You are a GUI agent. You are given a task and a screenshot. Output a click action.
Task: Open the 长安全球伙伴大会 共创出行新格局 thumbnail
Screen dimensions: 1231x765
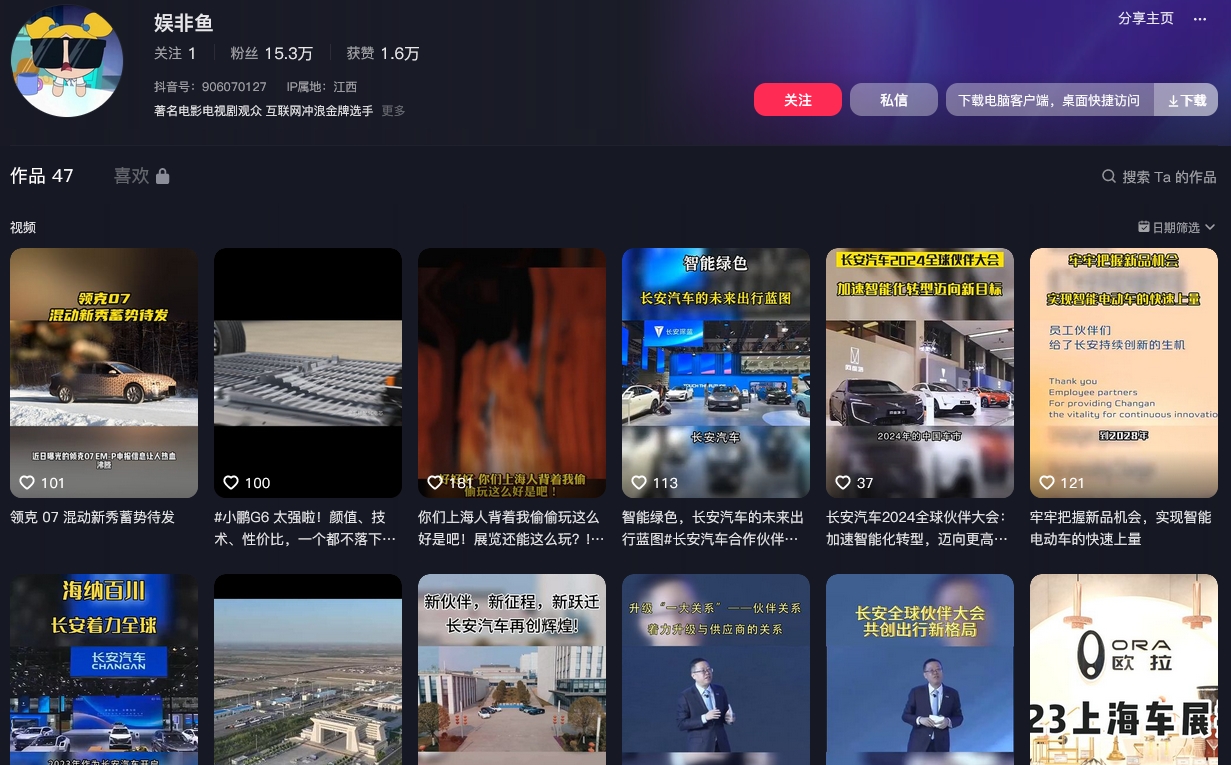(920, 669)
